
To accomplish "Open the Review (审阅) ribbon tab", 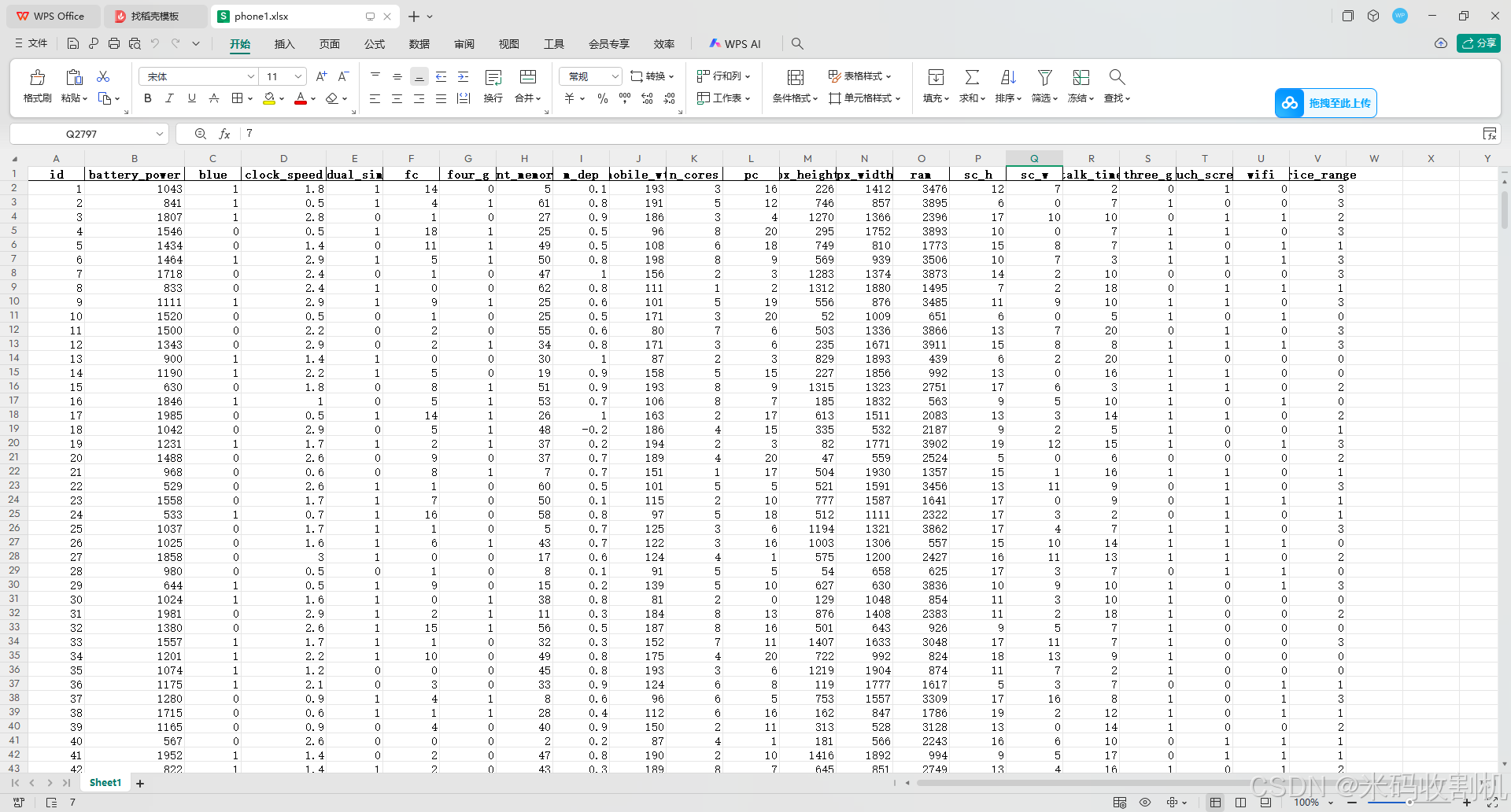I will coord(464,44).
